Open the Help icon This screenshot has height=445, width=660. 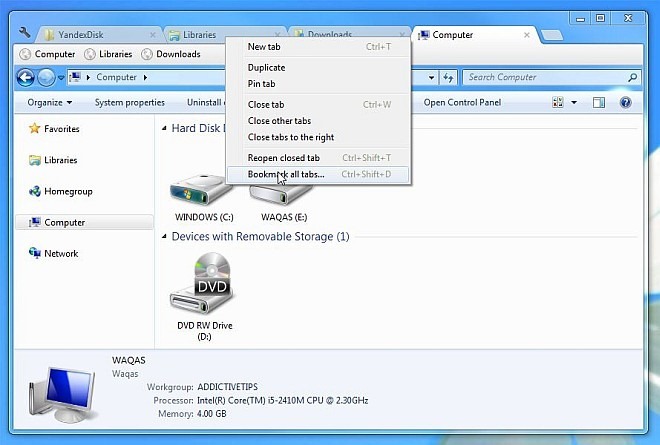point(625,102)
